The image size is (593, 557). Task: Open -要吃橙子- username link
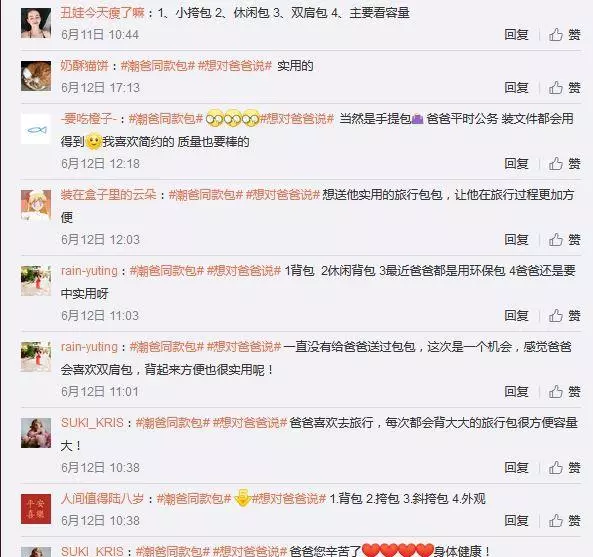click(88, 119)
